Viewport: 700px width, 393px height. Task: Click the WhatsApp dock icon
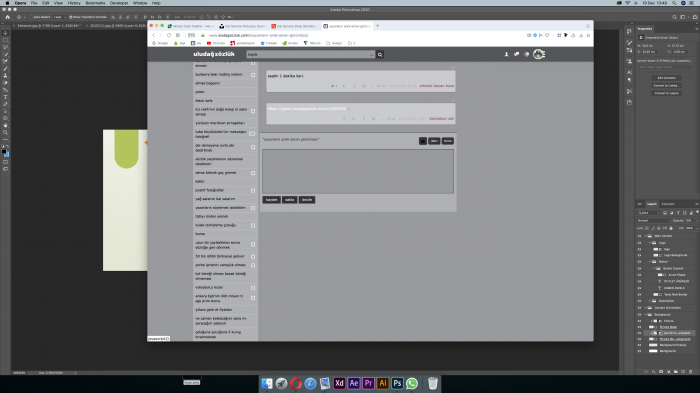tap(412, 383)
